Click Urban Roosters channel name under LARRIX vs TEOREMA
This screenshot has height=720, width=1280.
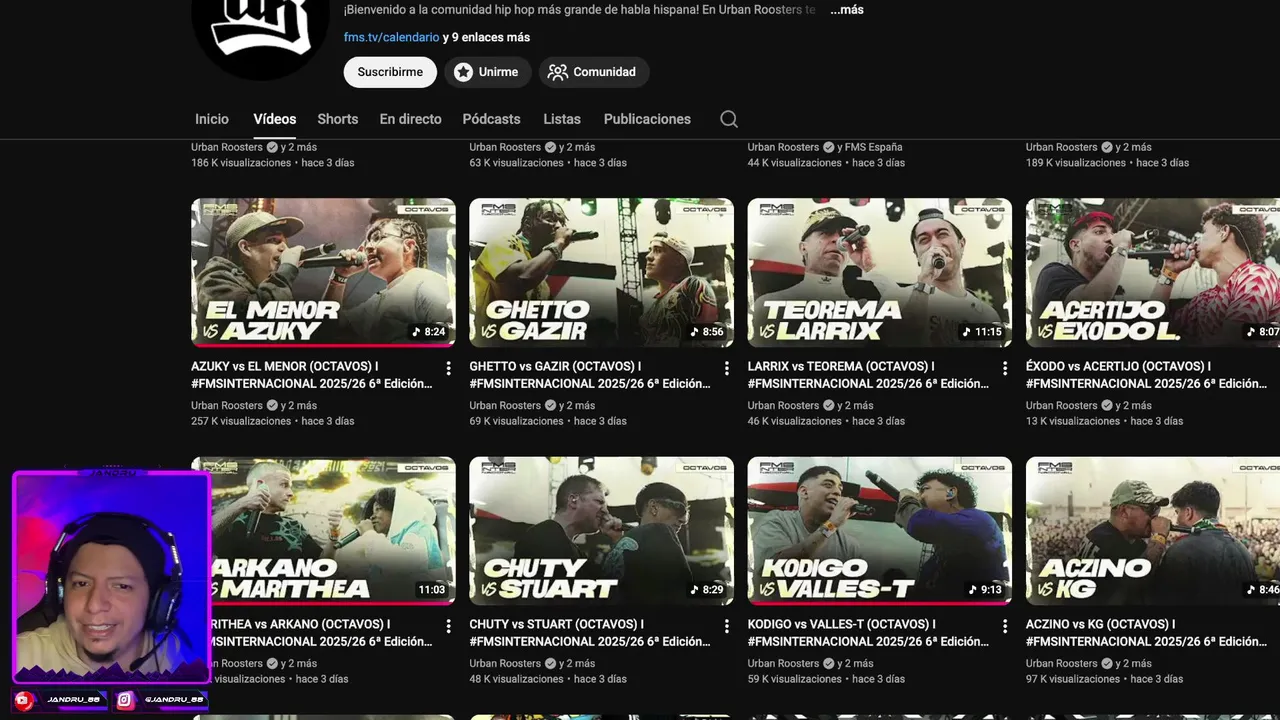pos(783,405)
